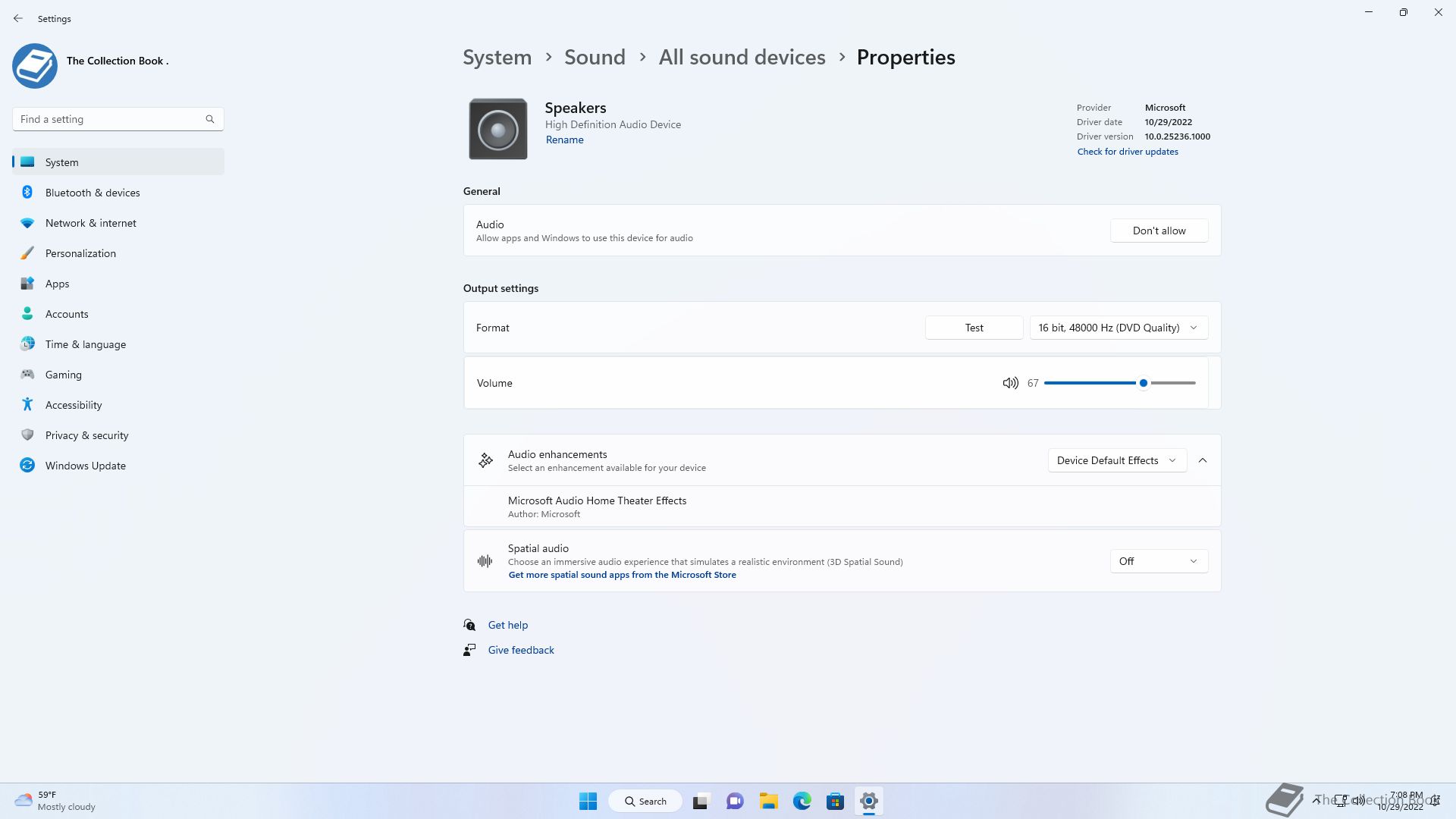This screenshot has width=1456, height=819.
Task: Click the volume slider handle at 67
Action: point(1143,383)
